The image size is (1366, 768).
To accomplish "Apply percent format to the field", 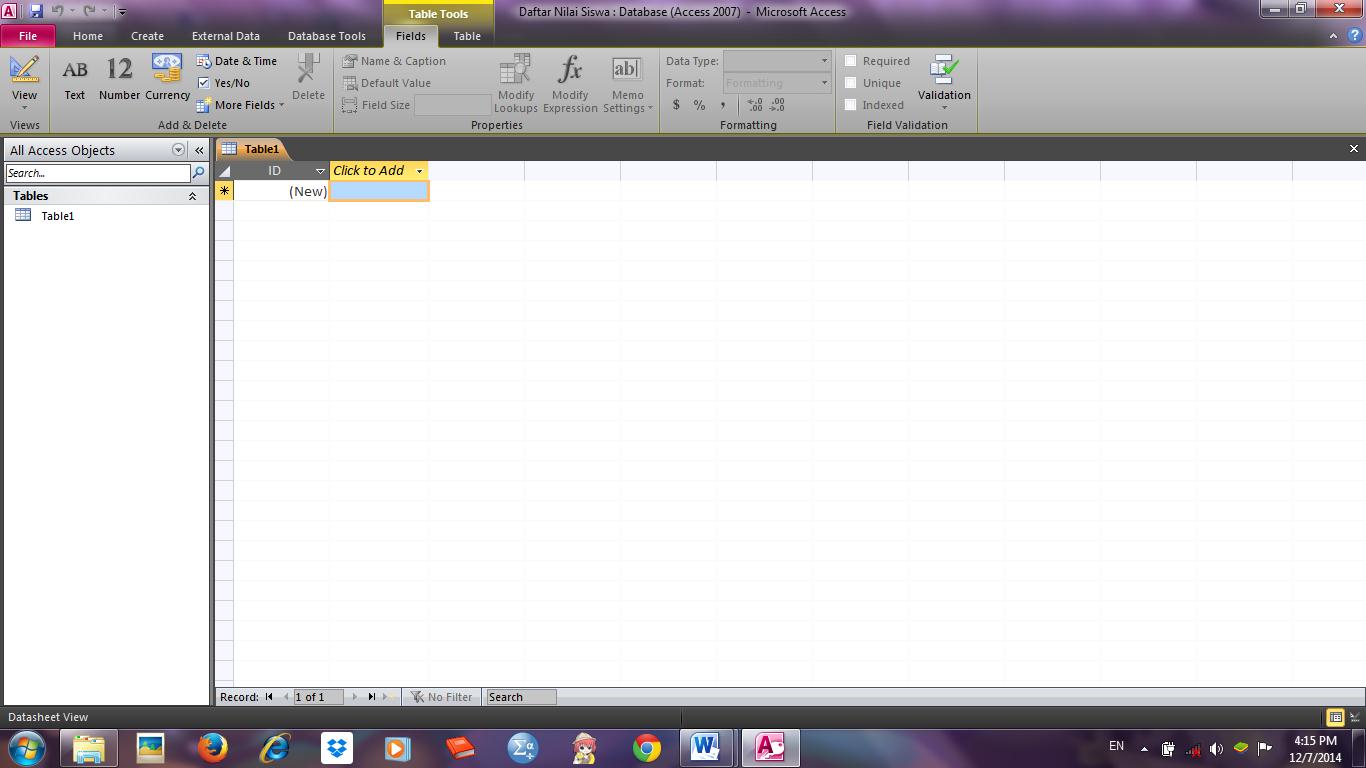I will pos(699,104).
